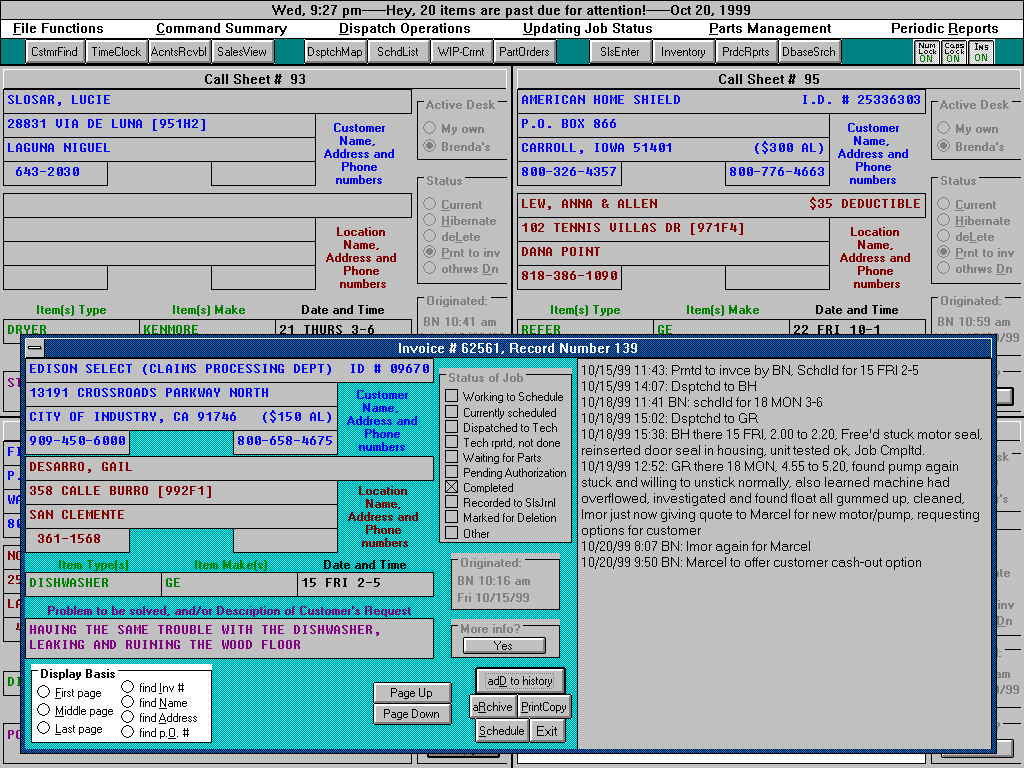
Task: Open the invoice window system menu box
Action: 35,348
